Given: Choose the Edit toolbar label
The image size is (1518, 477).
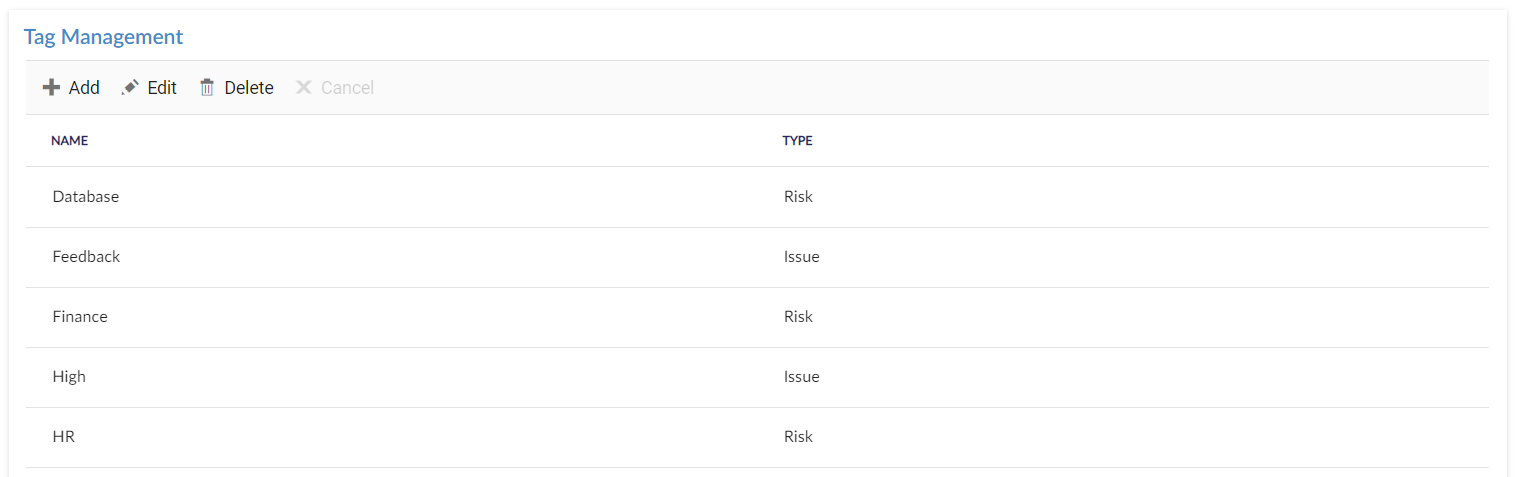Looking at the screenshot, I should [162, 88].
